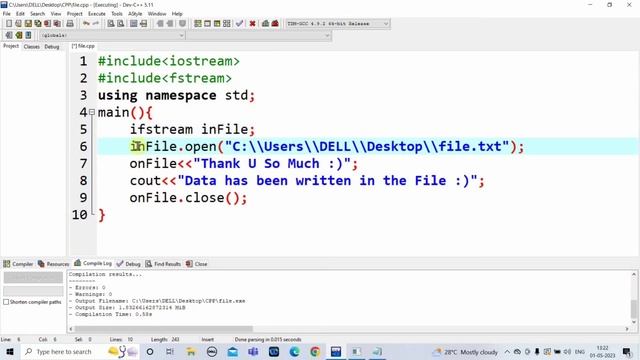Open Microsoft Edge from taskbar
The width and height of the screenshot is (640, 360).
coord(294,351)
